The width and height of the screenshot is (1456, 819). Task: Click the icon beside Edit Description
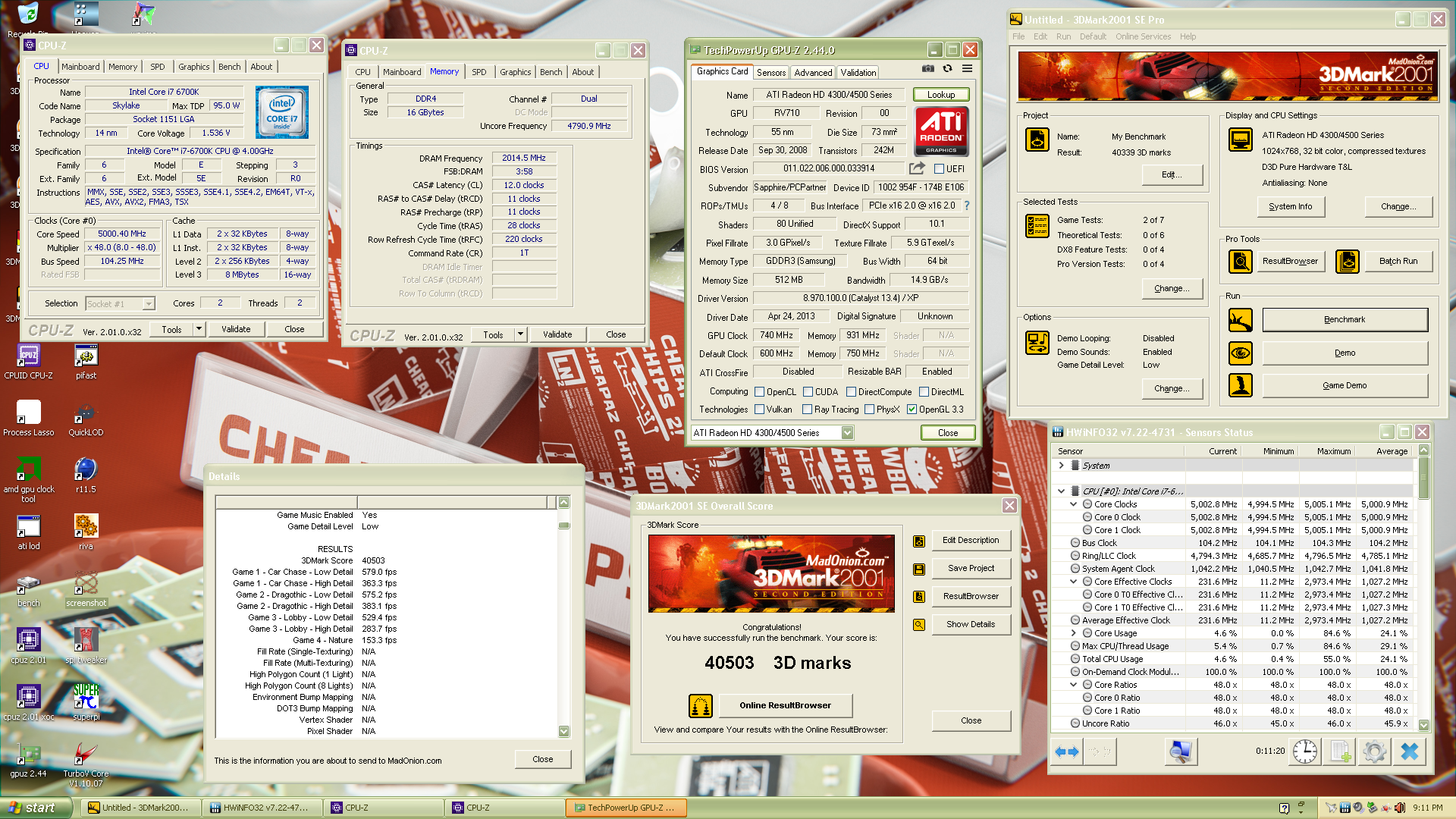click(x=919, y=541)
